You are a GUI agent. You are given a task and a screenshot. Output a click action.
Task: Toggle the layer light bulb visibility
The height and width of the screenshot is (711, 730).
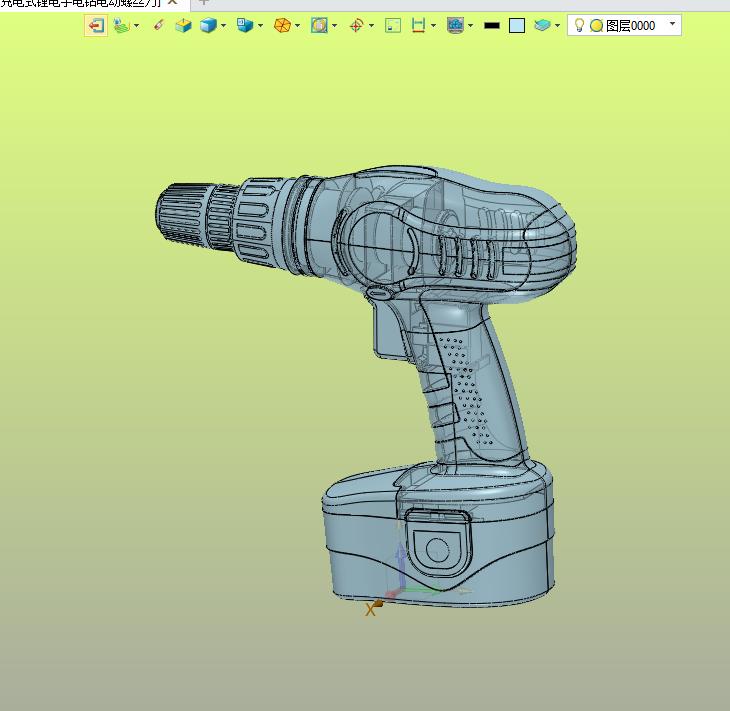tap(579, 25)
